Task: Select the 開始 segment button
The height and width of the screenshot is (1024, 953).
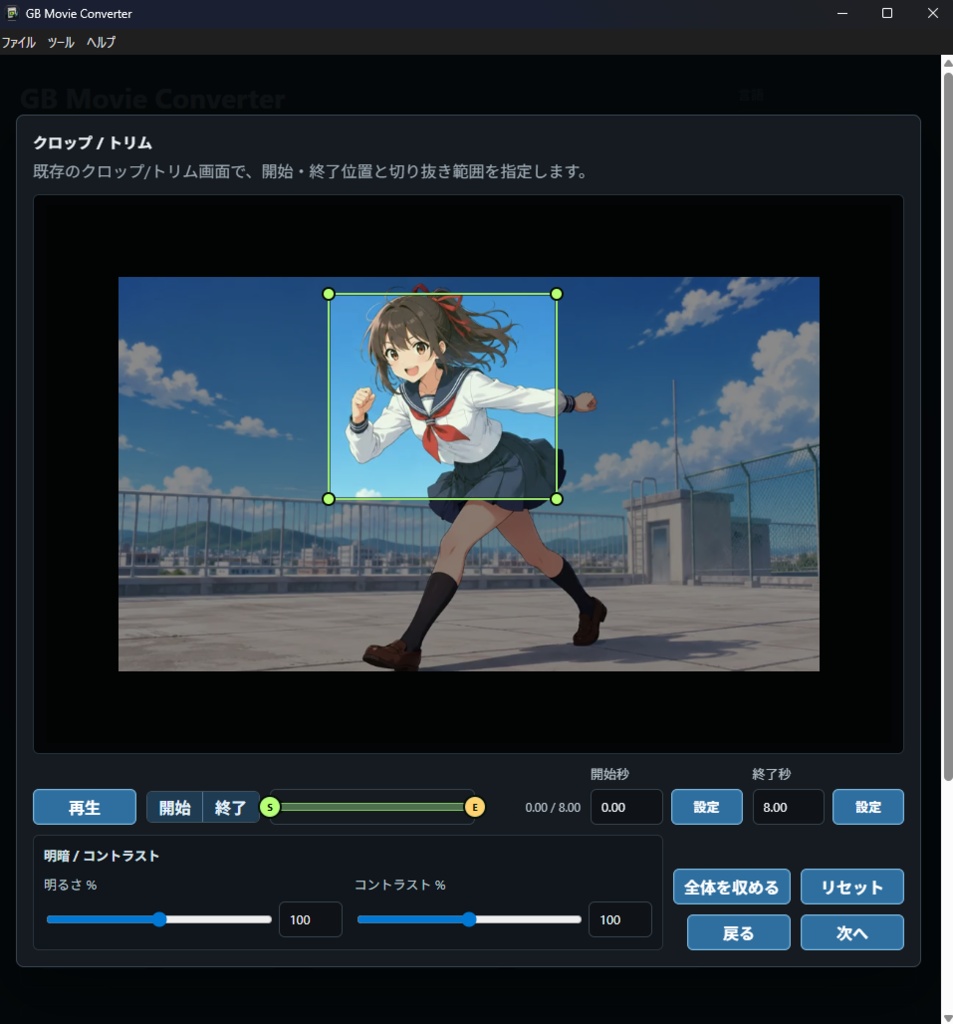Action: tap(174, 807)
